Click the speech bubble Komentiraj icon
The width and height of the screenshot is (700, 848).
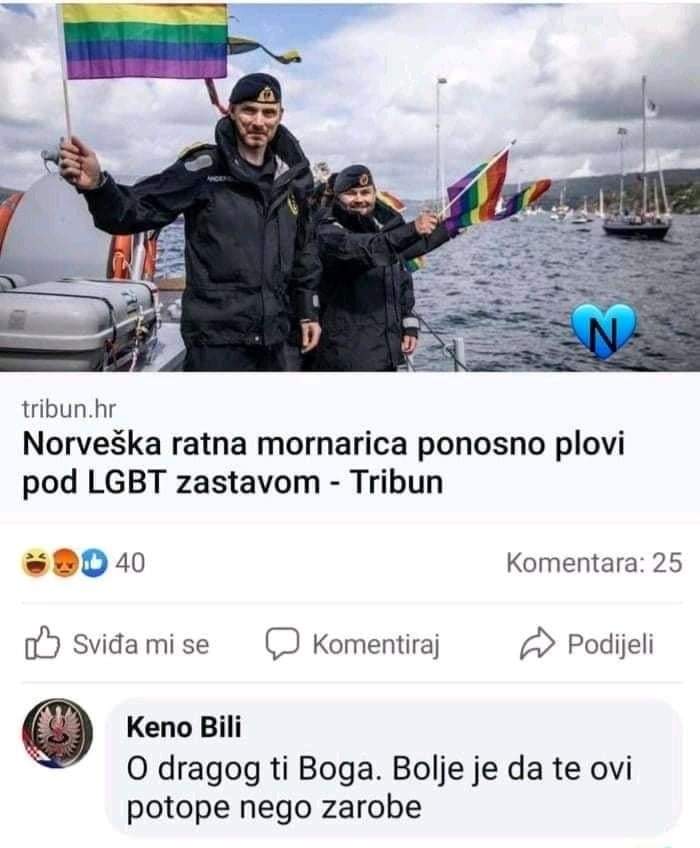click(x=282, y=644)
